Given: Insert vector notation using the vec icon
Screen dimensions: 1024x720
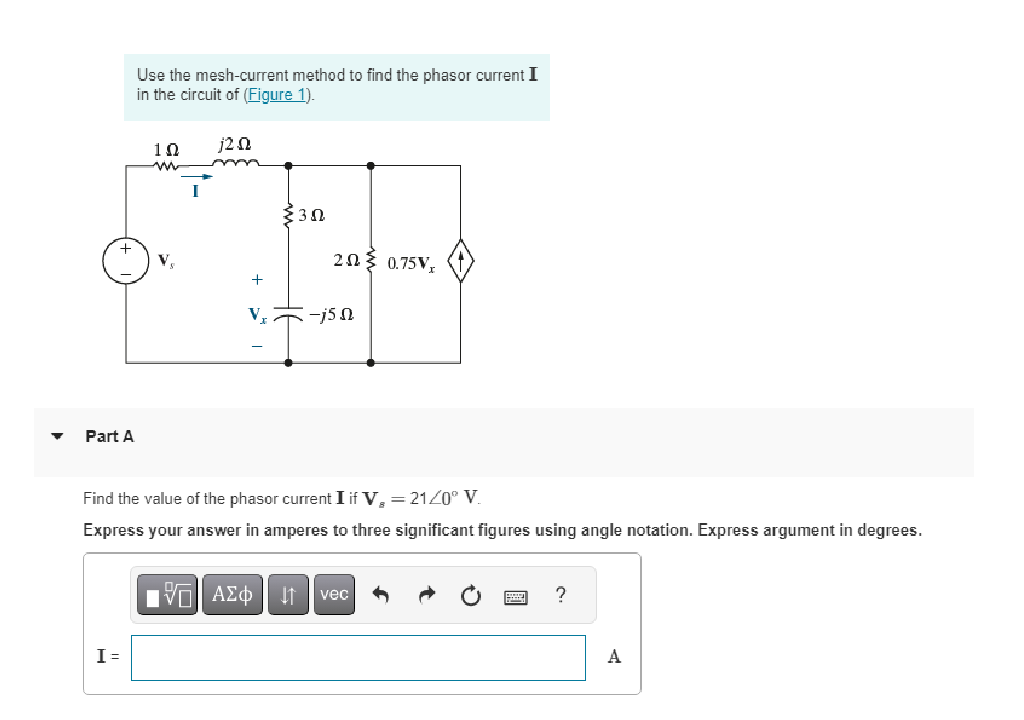Looking at the screenshot, I should click(333, 595).
